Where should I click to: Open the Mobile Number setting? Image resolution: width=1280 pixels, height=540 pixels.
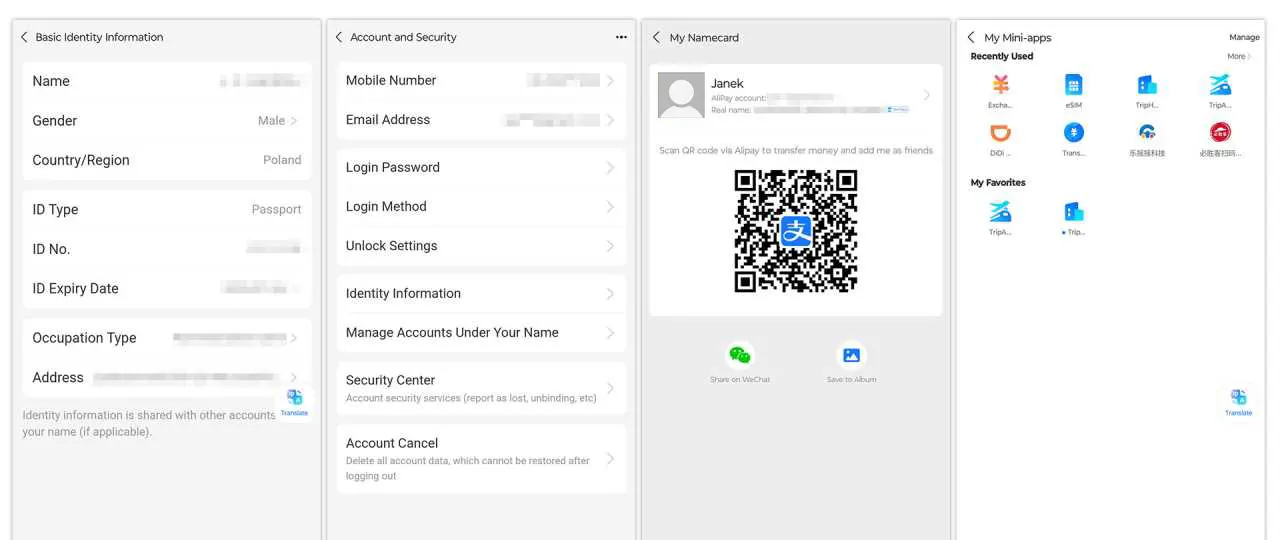tap(481, 80)
